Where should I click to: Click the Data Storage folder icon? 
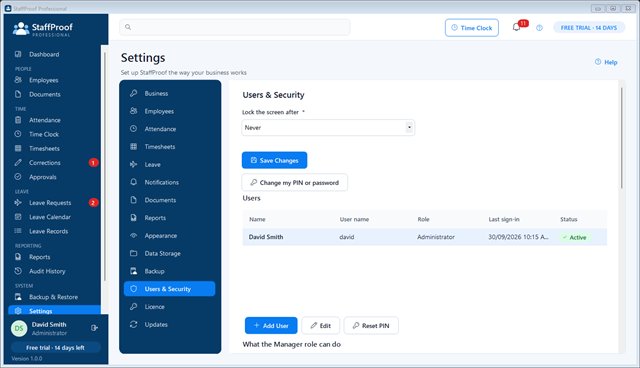[x=133, y=253]
